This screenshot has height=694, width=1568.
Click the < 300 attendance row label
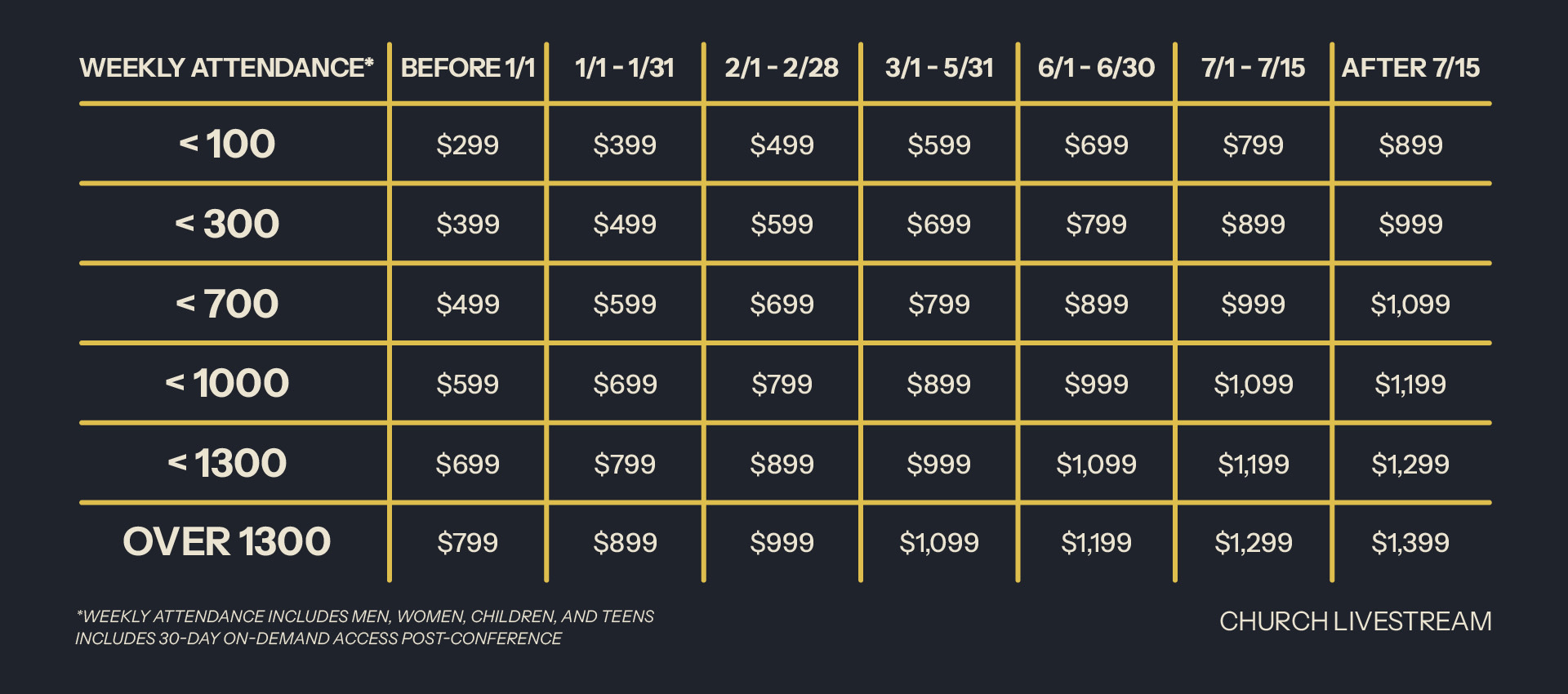click(x=227, y=225)
